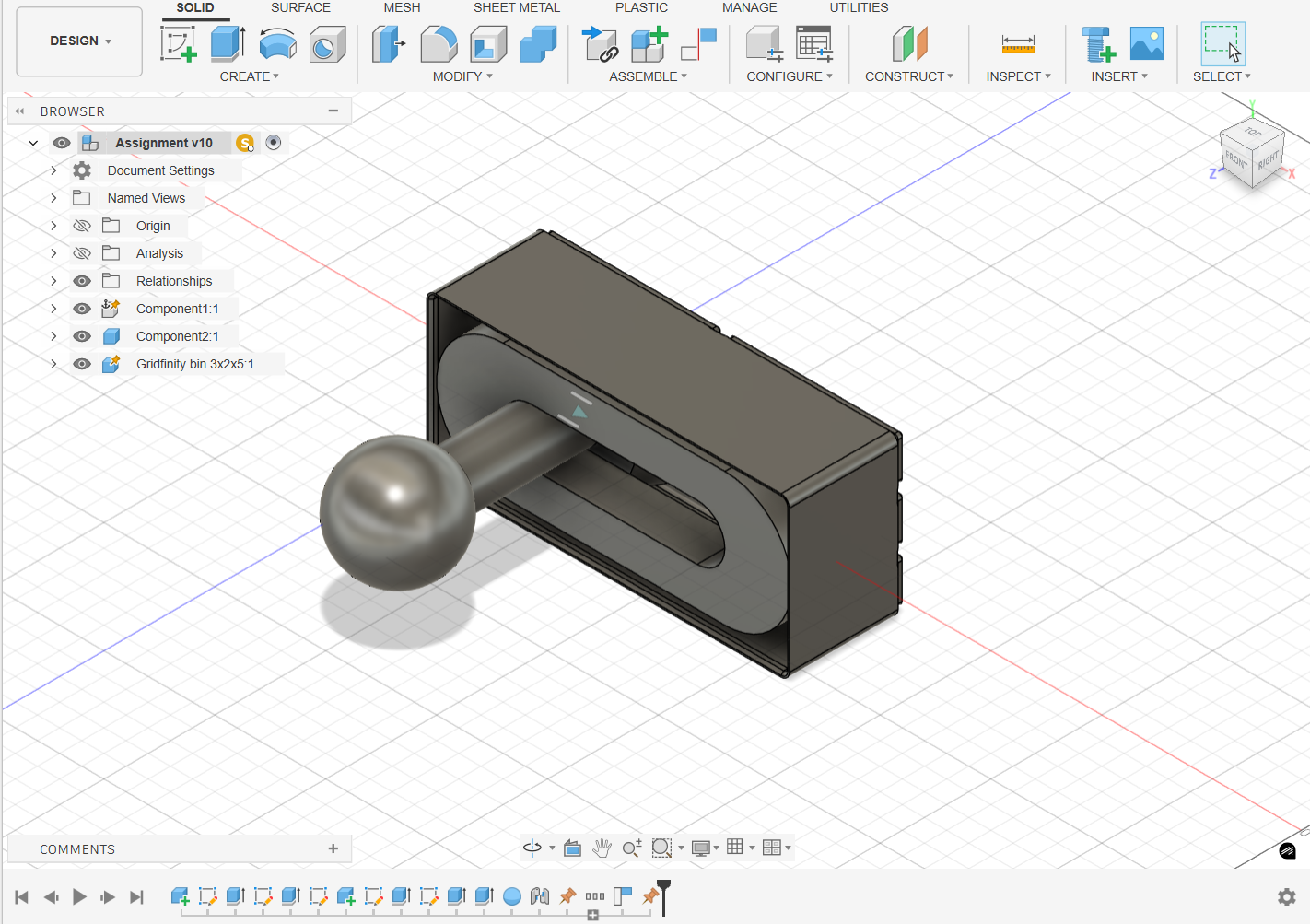Screen dimensions: 1310x924
Task: Jump to timeline beginning
Action: pyautogui.click(x=22, y=896)
